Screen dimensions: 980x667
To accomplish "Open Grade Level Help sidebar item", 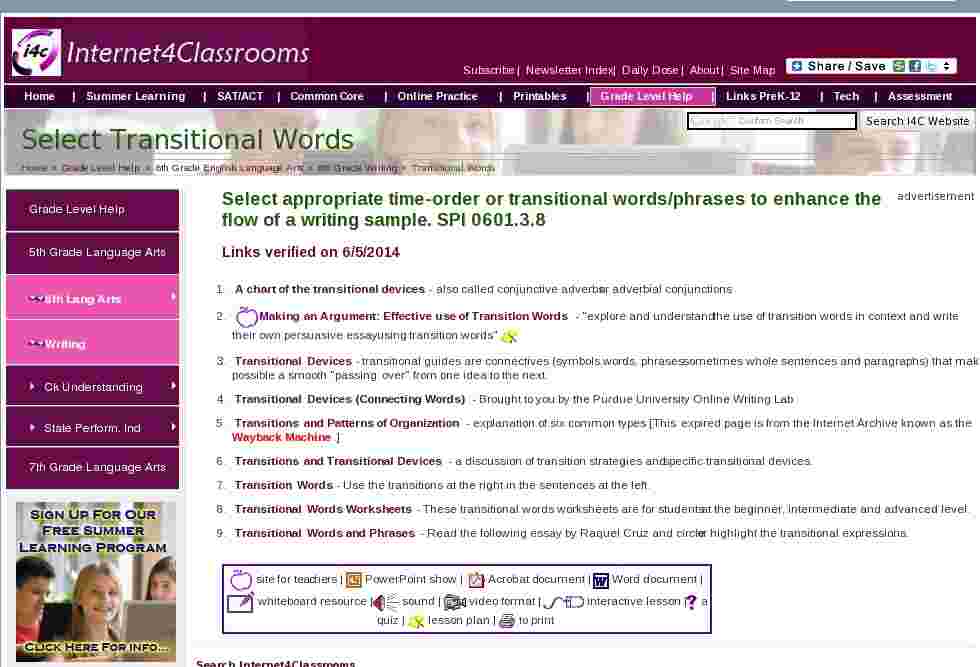I will (x=92, y=209).
